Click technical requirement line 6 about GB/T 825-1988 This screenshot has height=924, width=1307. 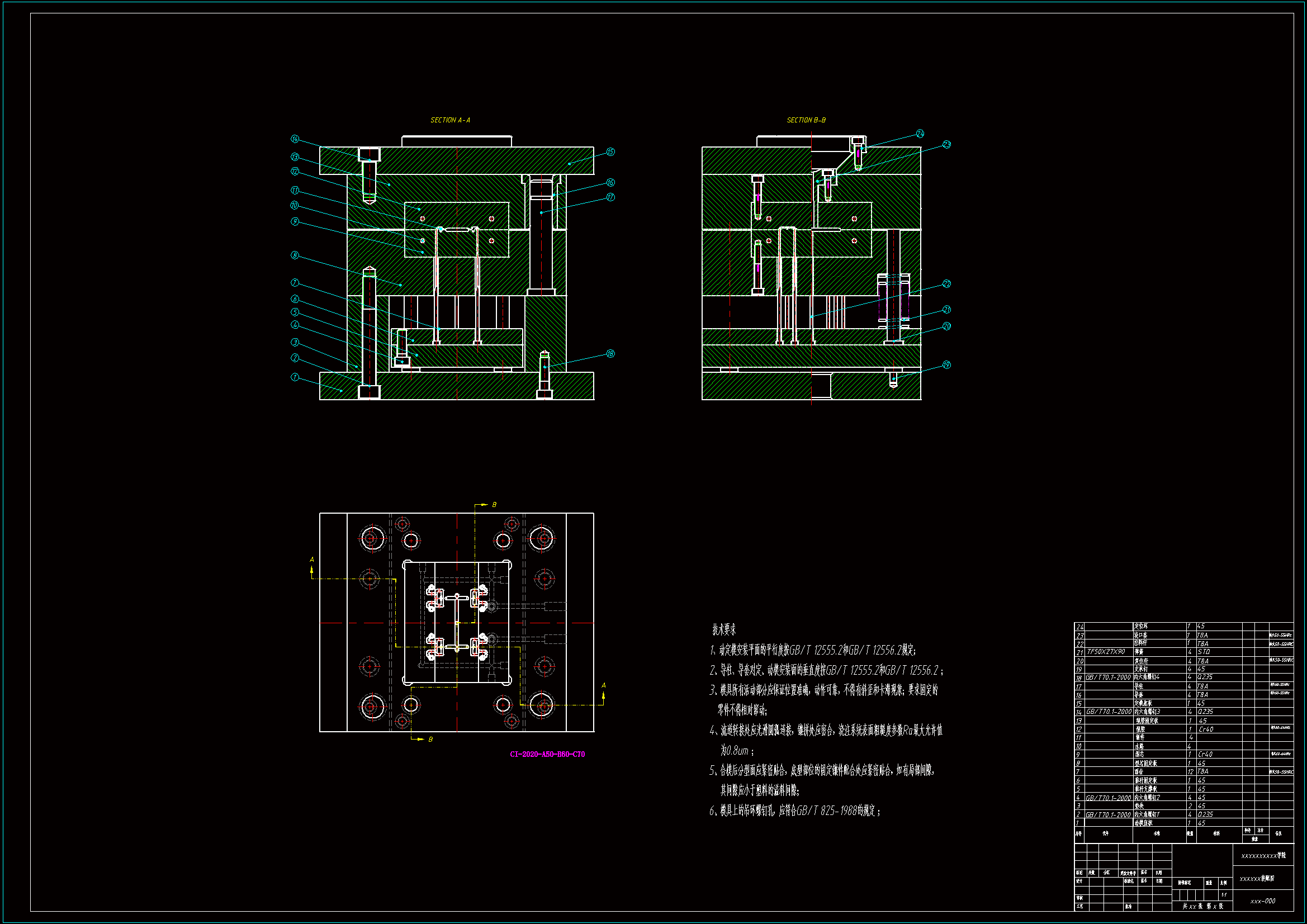tap(795, 811)
